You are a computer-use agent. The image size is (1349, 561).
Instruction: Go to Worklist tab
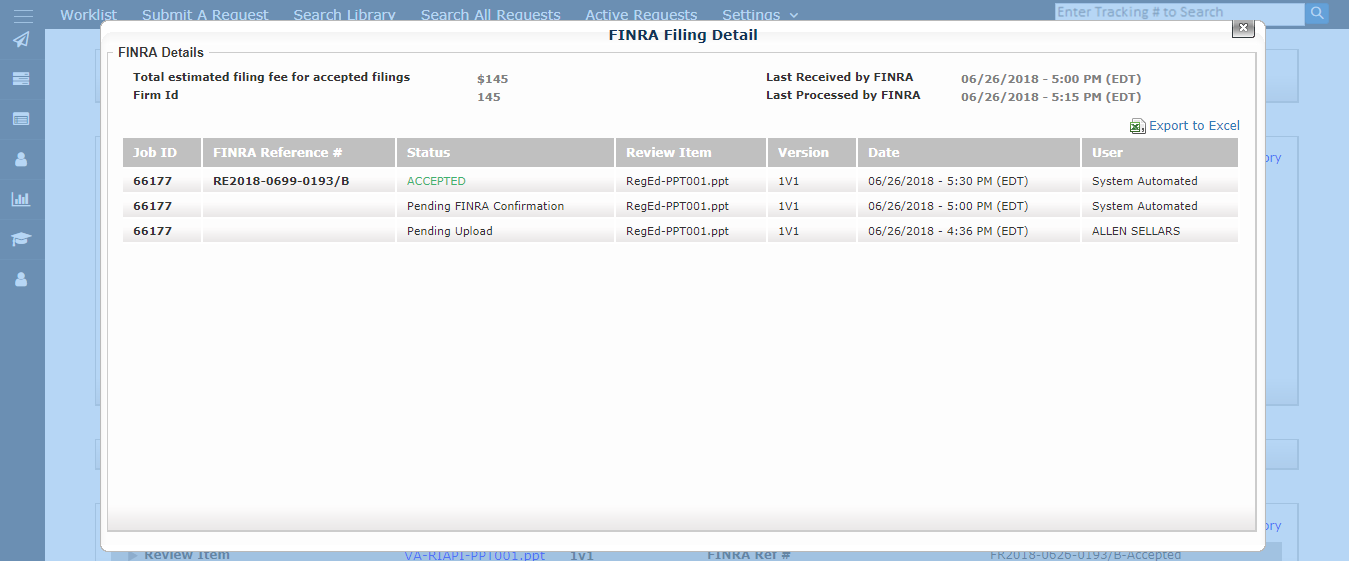point(88,15)
